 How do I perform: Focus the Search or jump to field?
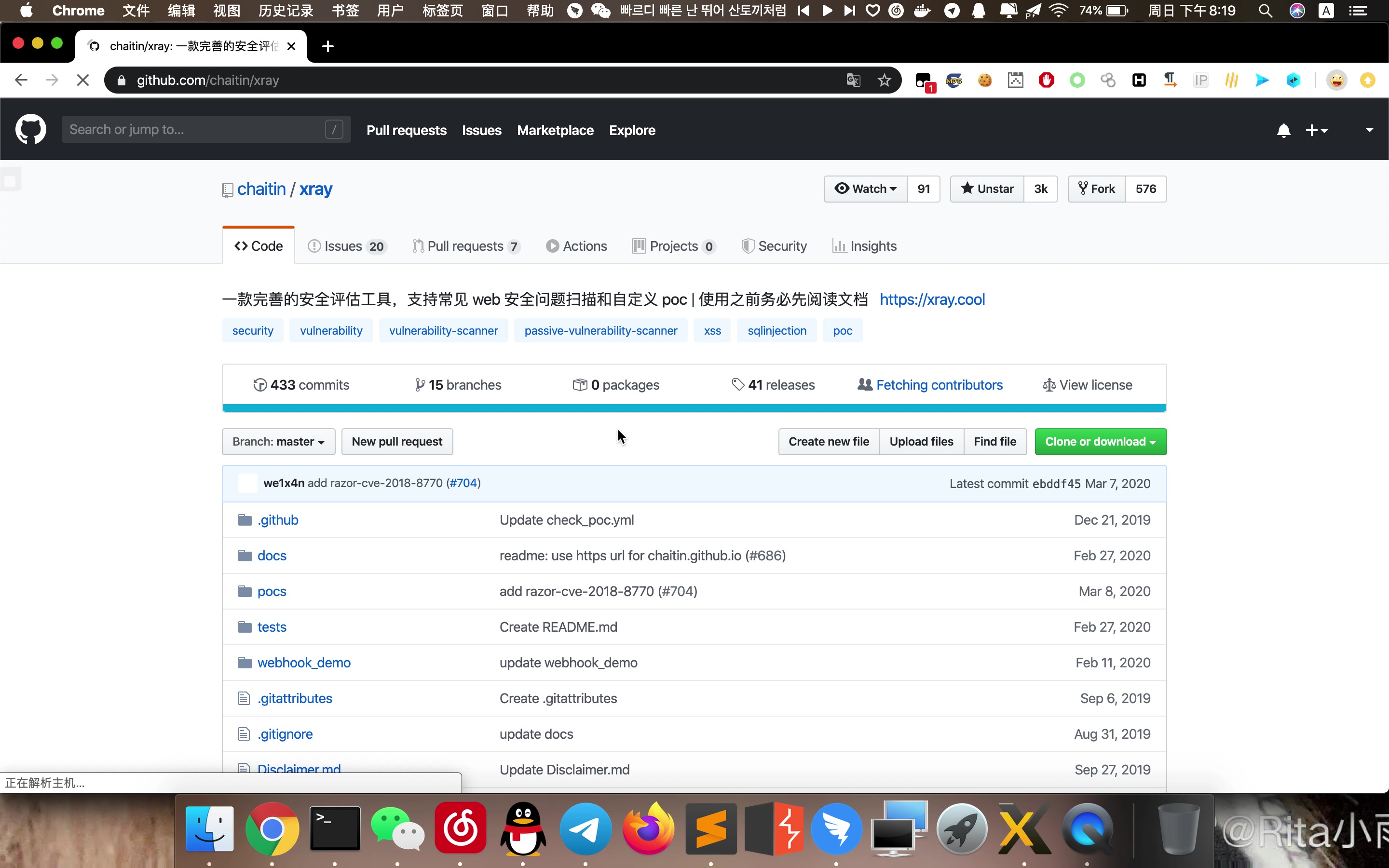click(206, 130)
